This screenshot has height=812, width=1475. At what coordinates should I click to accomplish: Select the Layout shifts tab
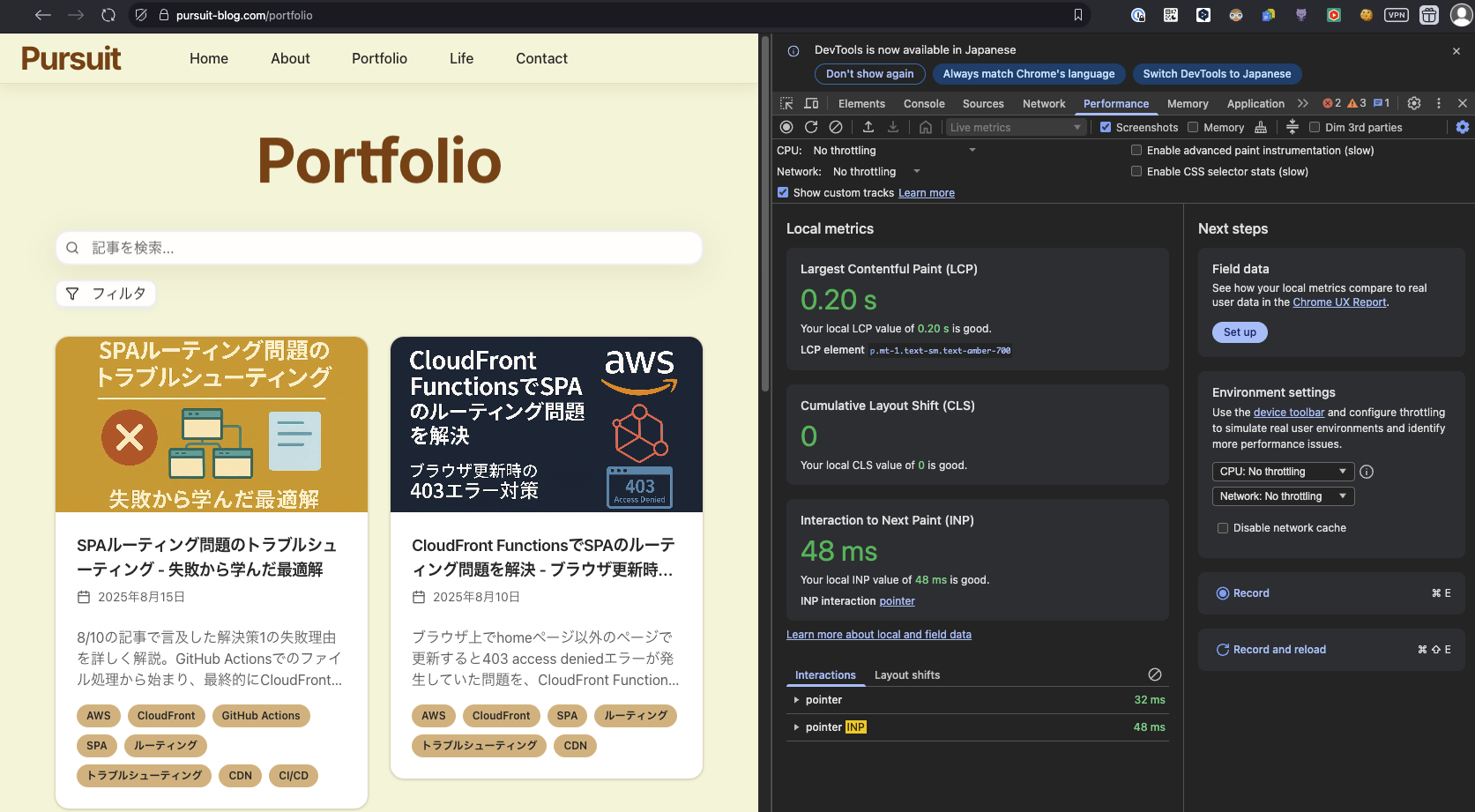pyautogui.click(x=907, y=675)
